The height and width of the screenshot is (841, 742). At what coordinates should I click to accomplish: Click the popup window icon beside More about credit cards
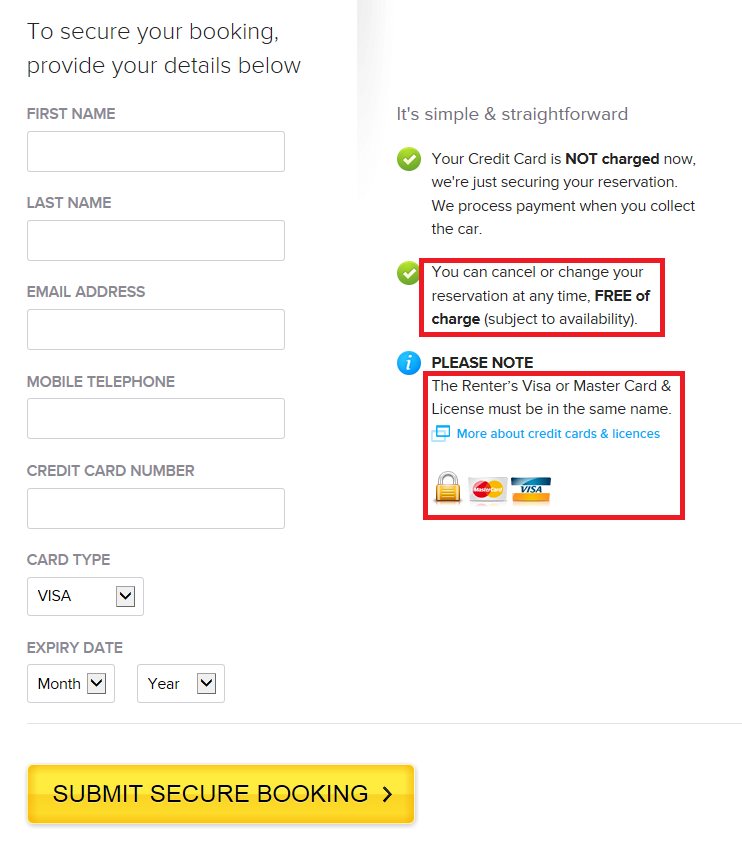tap(441, 434)
